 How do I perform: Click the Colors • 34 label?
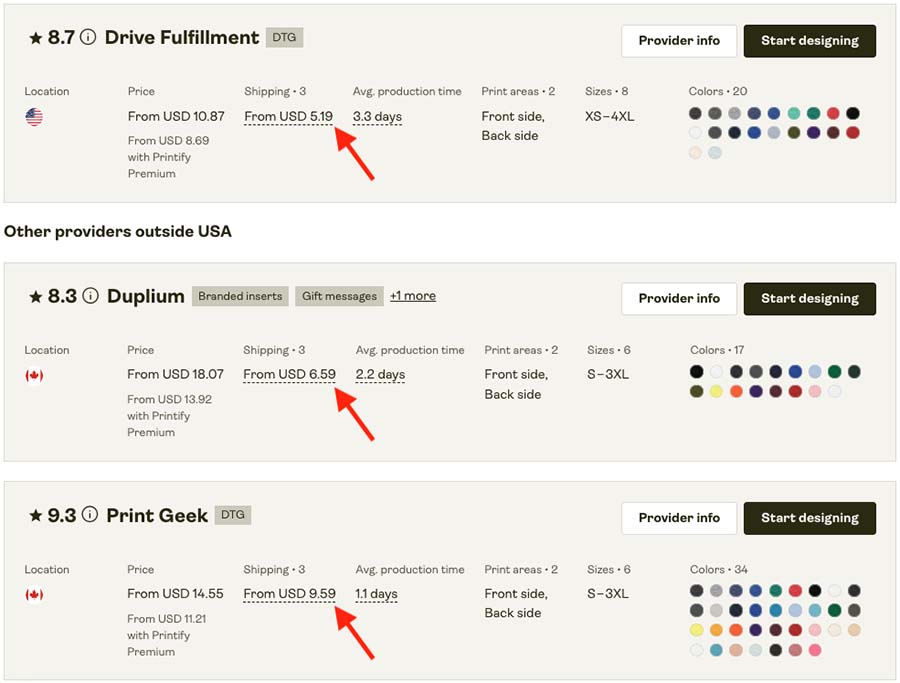pyautogui.click(x=718, y=569)
